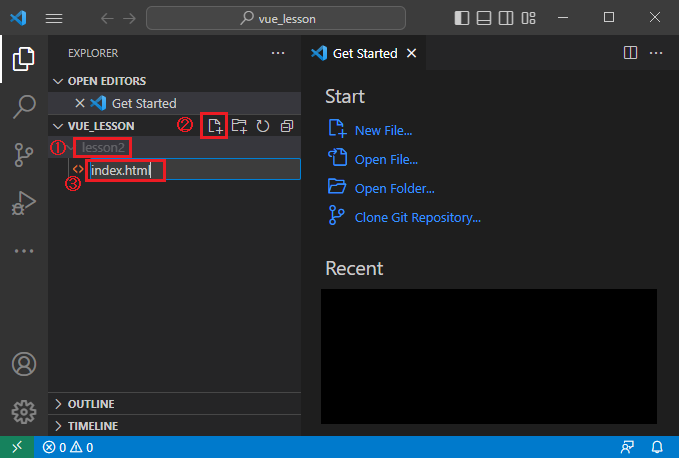This screenshot has height=458, width=679.
Task: Toggle the secondary side bar layout icon
Action: pos(506,18)
